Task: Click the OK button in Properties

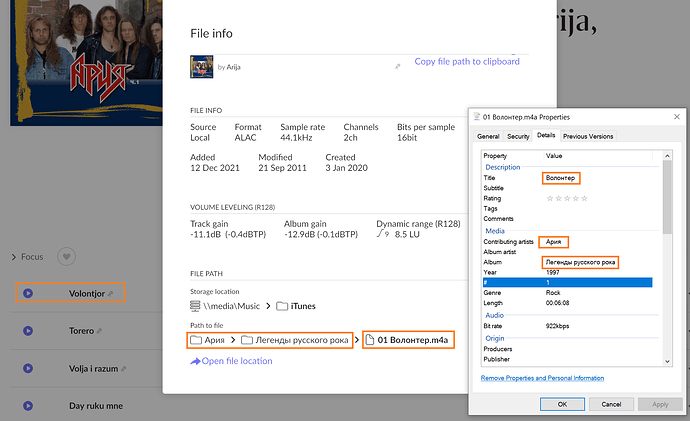Action: (562, 404)
